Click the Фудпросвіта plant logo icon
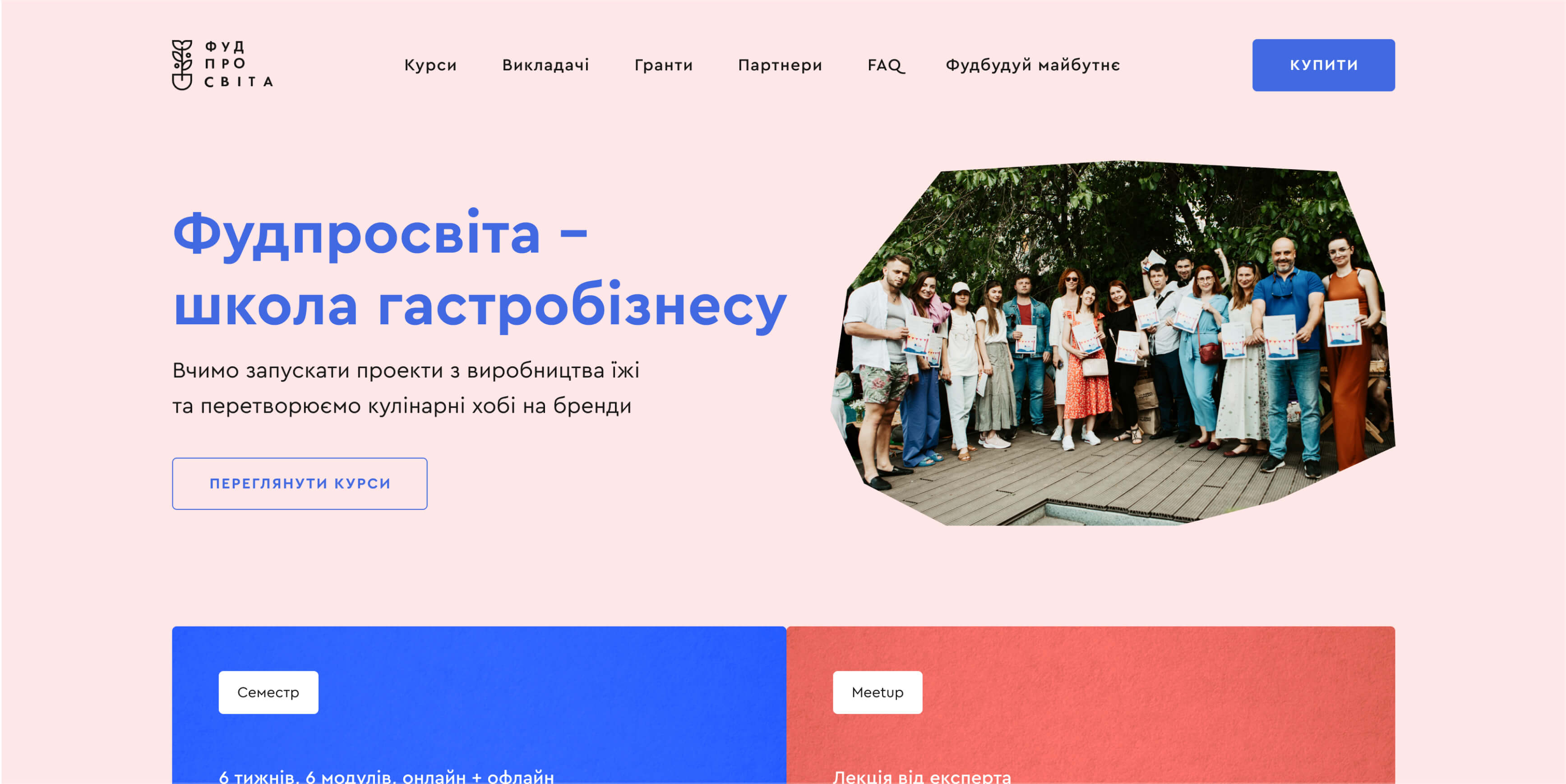The image size is (1566, 784). pyautogui.click(x=182, y=65)
